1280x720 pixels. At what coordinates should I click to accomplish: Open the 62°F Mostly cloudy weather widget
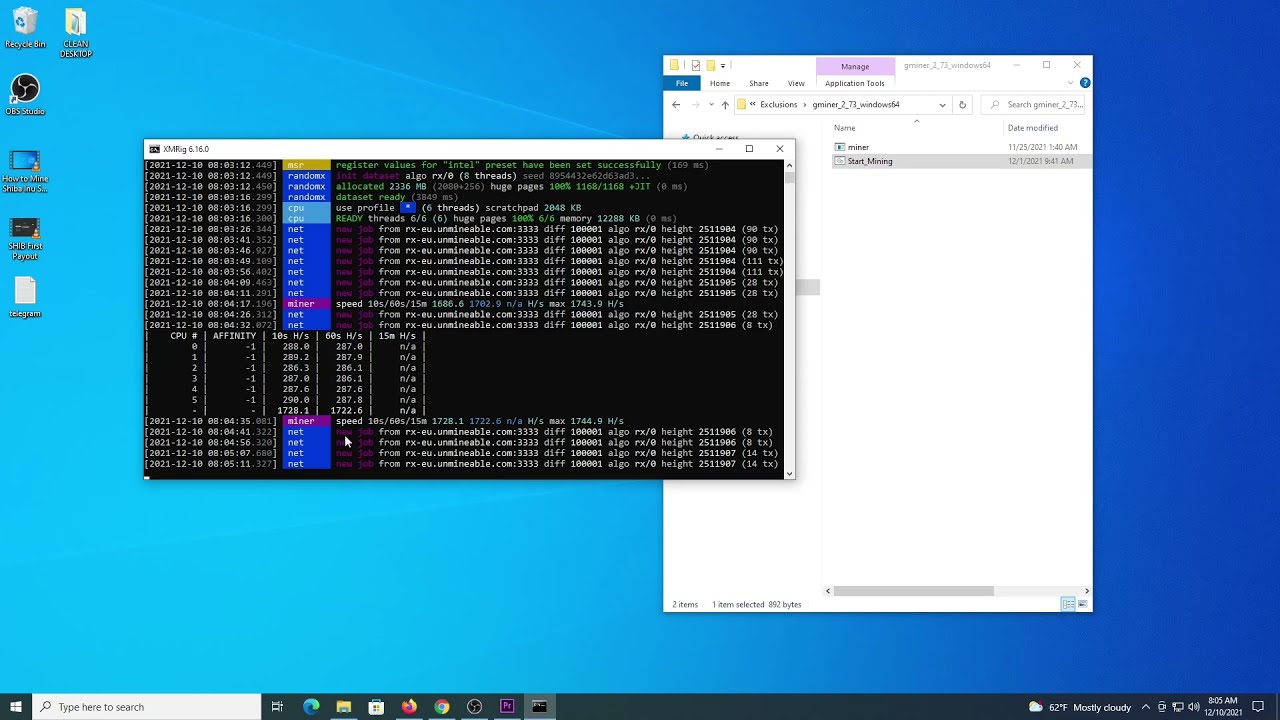click(x=1079, y=707)
